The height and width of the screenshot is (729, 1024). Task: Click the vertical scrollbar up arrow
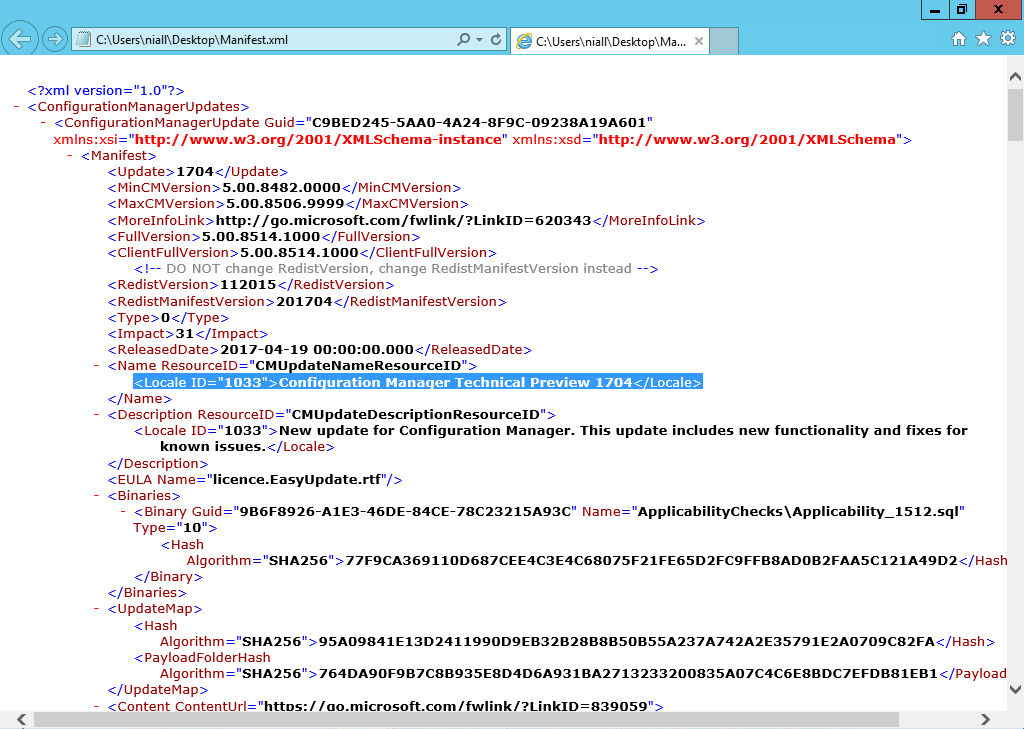(1015, 76)
